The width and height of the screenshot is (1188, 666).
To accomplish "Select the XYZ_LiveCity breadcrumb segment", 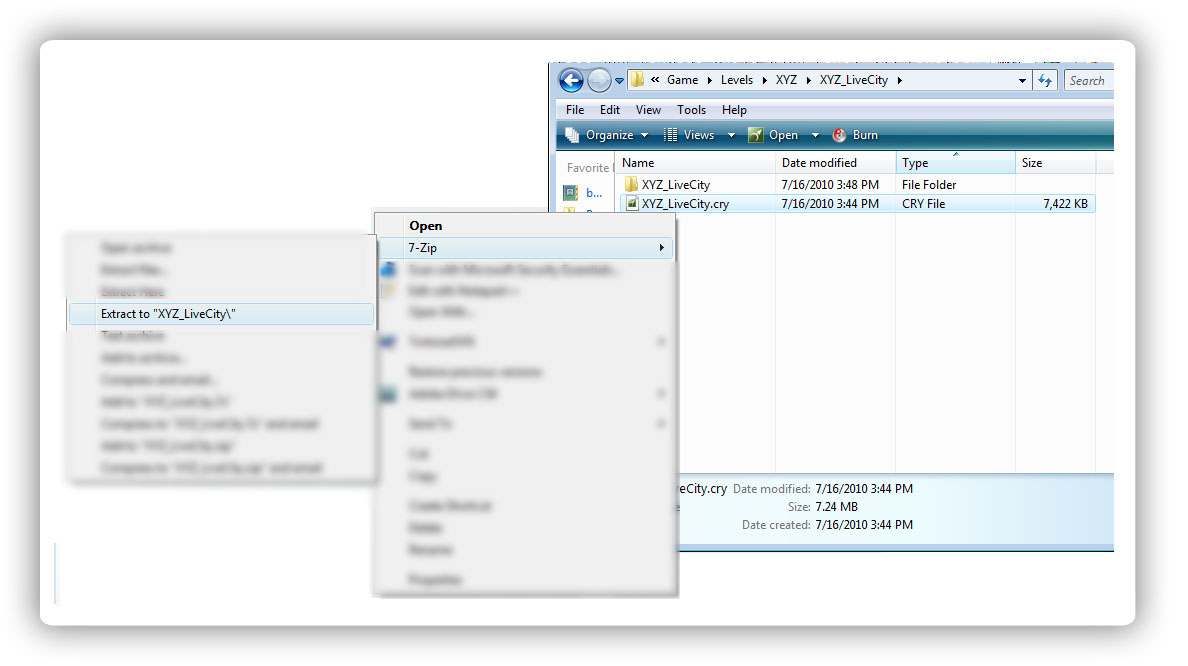I will click(853, 80).
